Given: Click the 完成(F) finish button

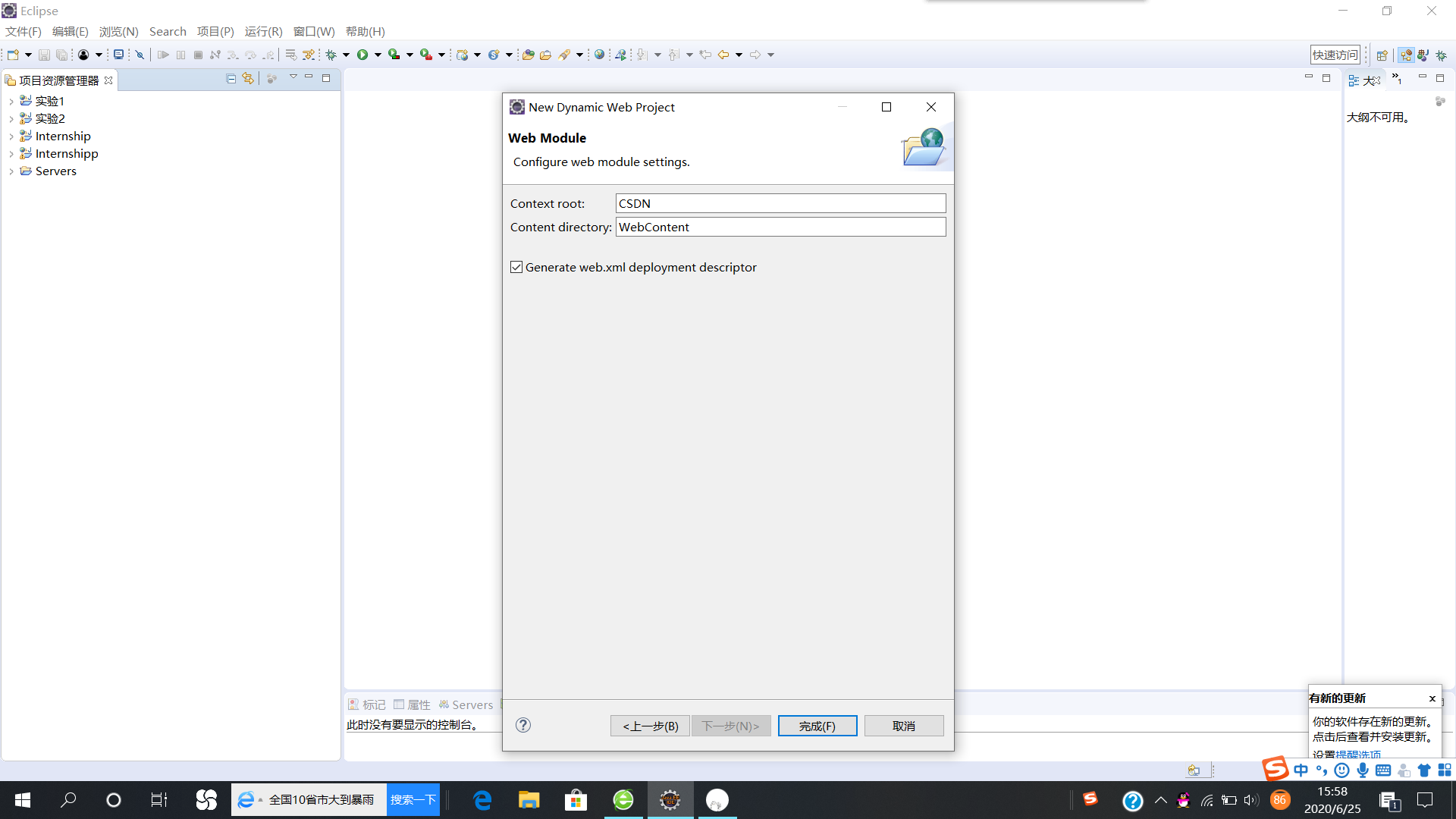Looking at the screenshot, I should (x=817, y=726).
